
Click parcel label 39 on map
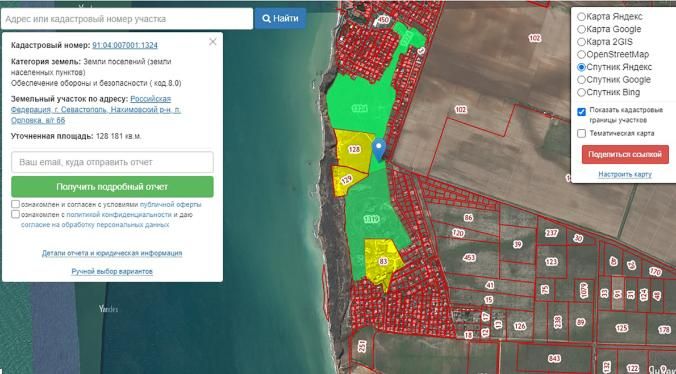coord(518,244)
